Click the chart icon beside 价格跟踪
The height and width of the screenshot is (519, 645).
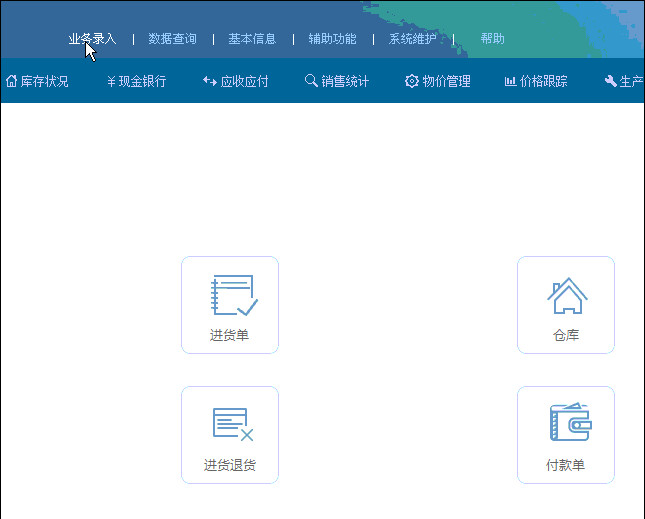(510, 81)
